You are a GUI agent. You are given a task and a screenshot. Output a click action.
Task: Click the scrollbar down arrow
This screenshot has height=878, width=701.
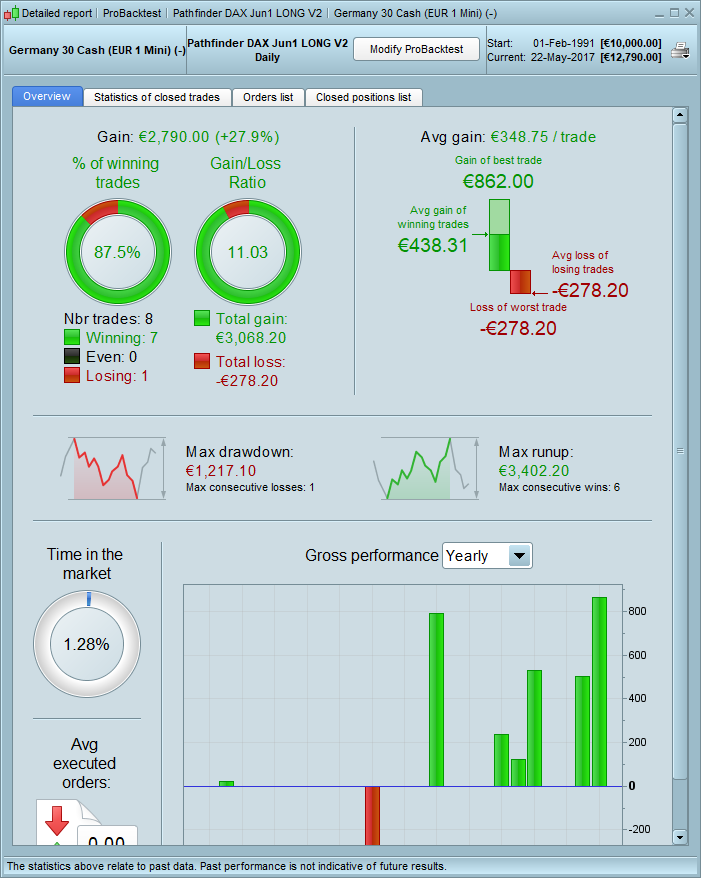point(680,838)
